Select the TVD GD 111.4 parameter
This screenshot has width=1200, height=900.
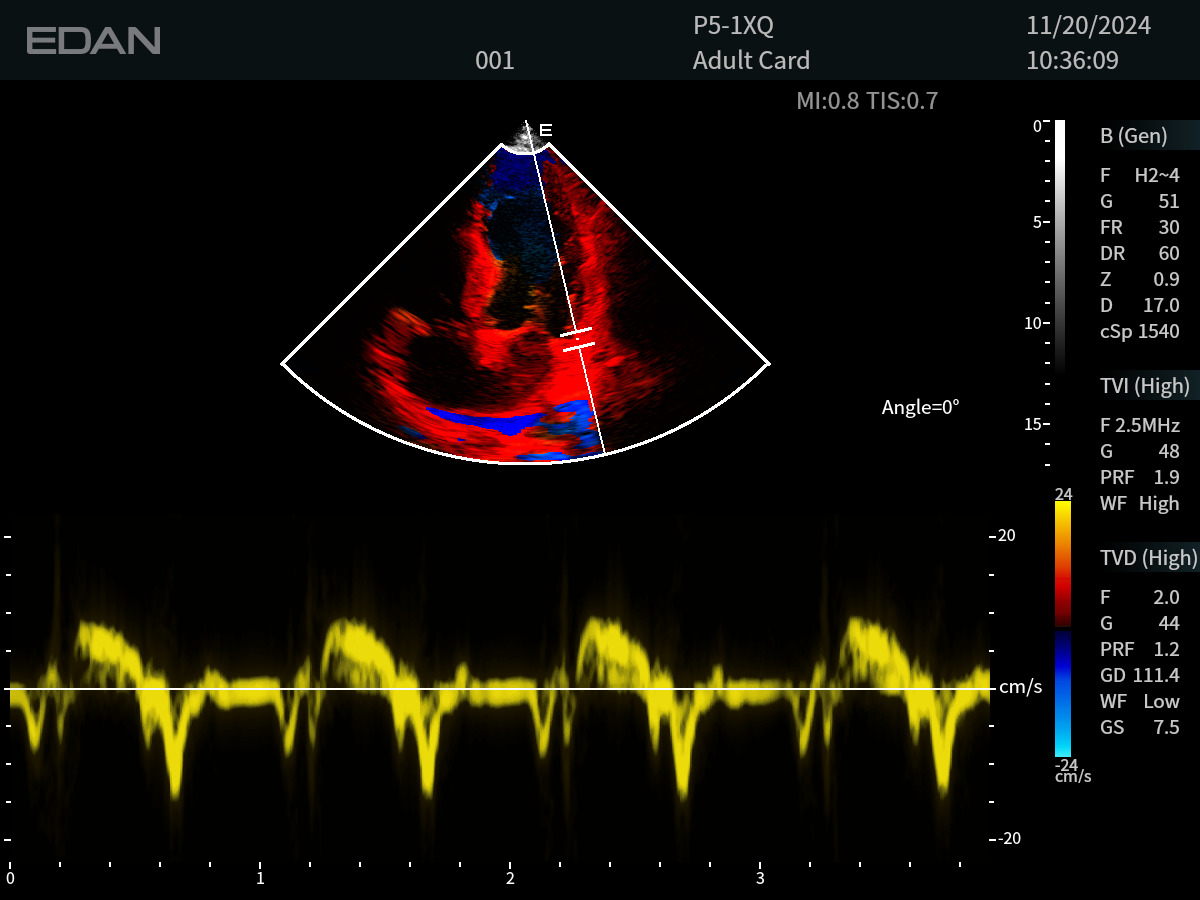(1140, 675)
